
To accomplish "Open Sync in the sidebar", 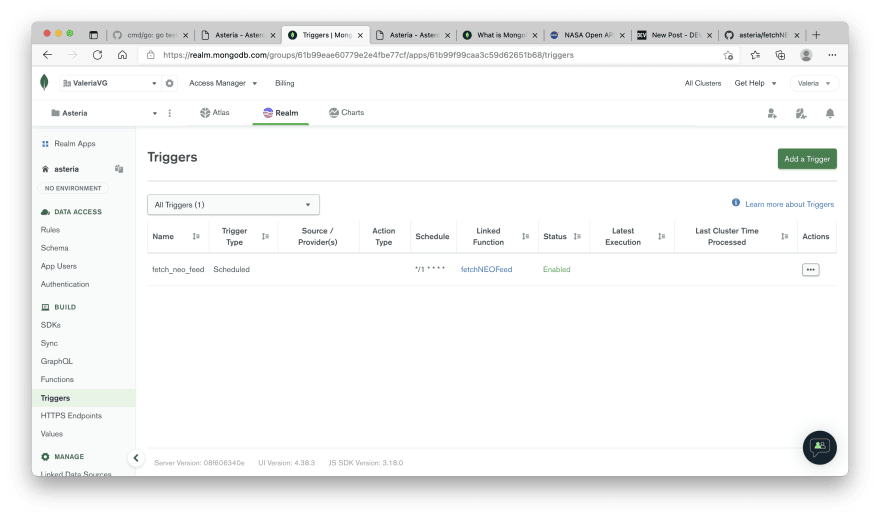I will (49, 343).
